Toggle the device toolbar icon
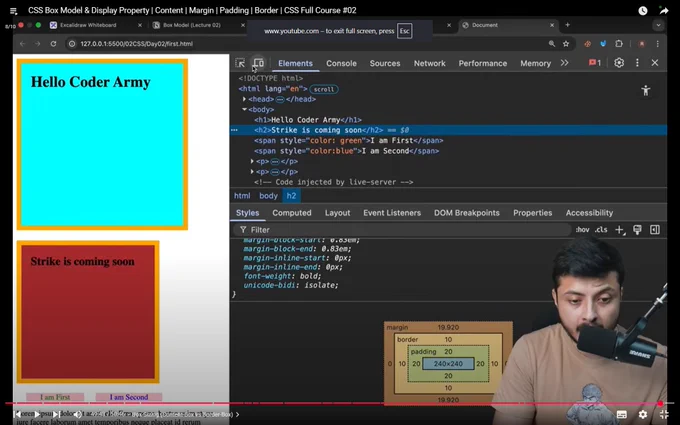Image resolution: width=680 pixels, height=425 pixels. [258, 63]
